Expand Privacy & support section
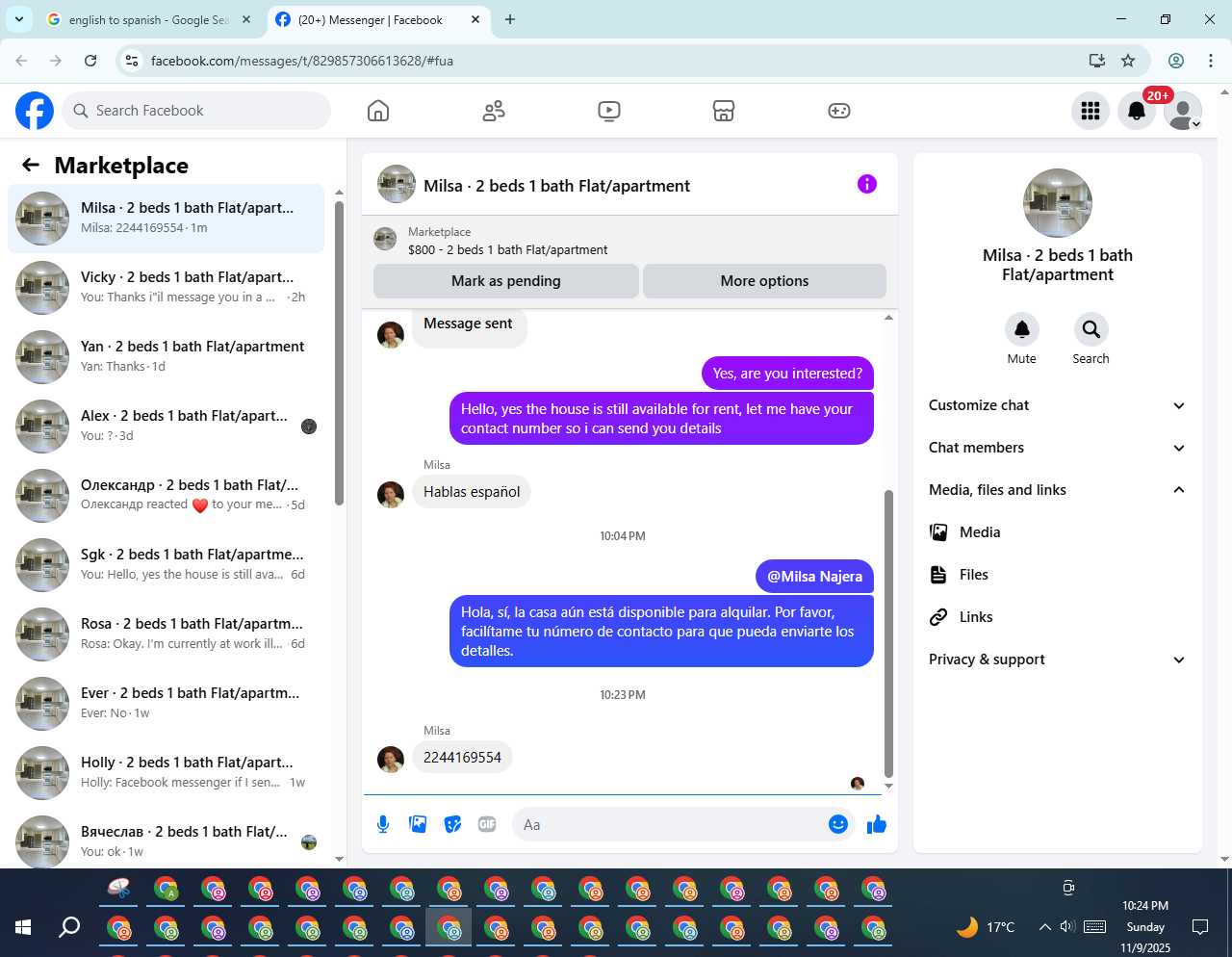This screenshot has height=957, width=1232. click(1058, 660)
